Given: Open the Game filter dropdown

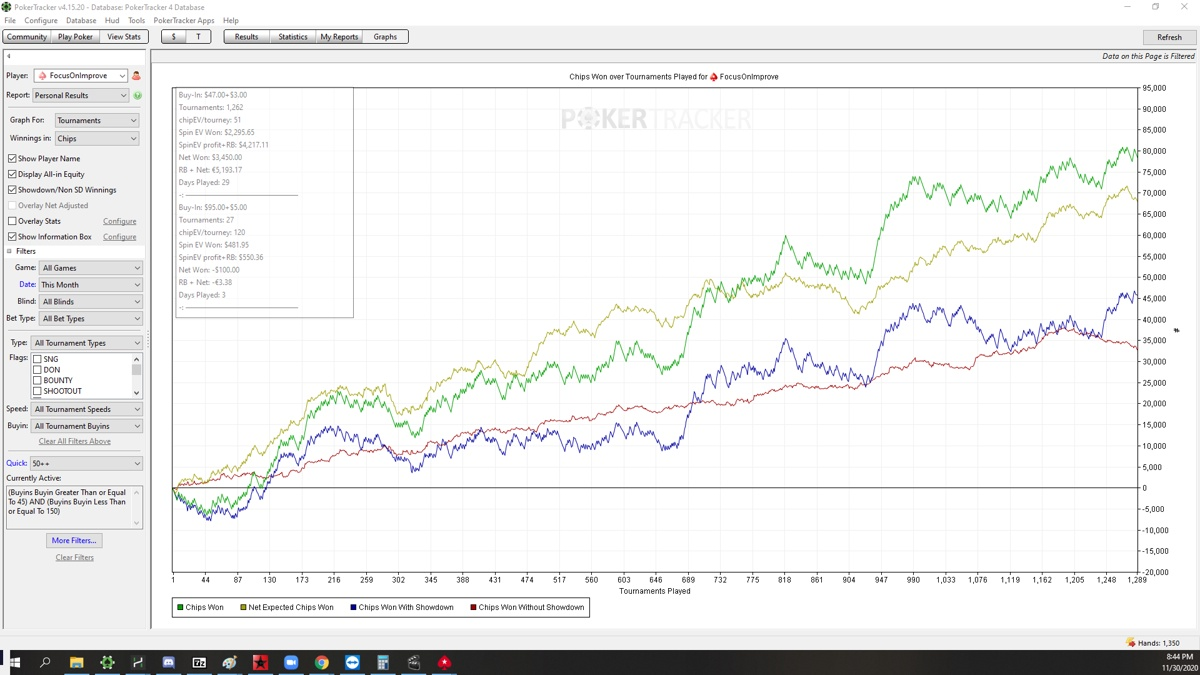Looking at the screenshot, I should click(91, 268).
